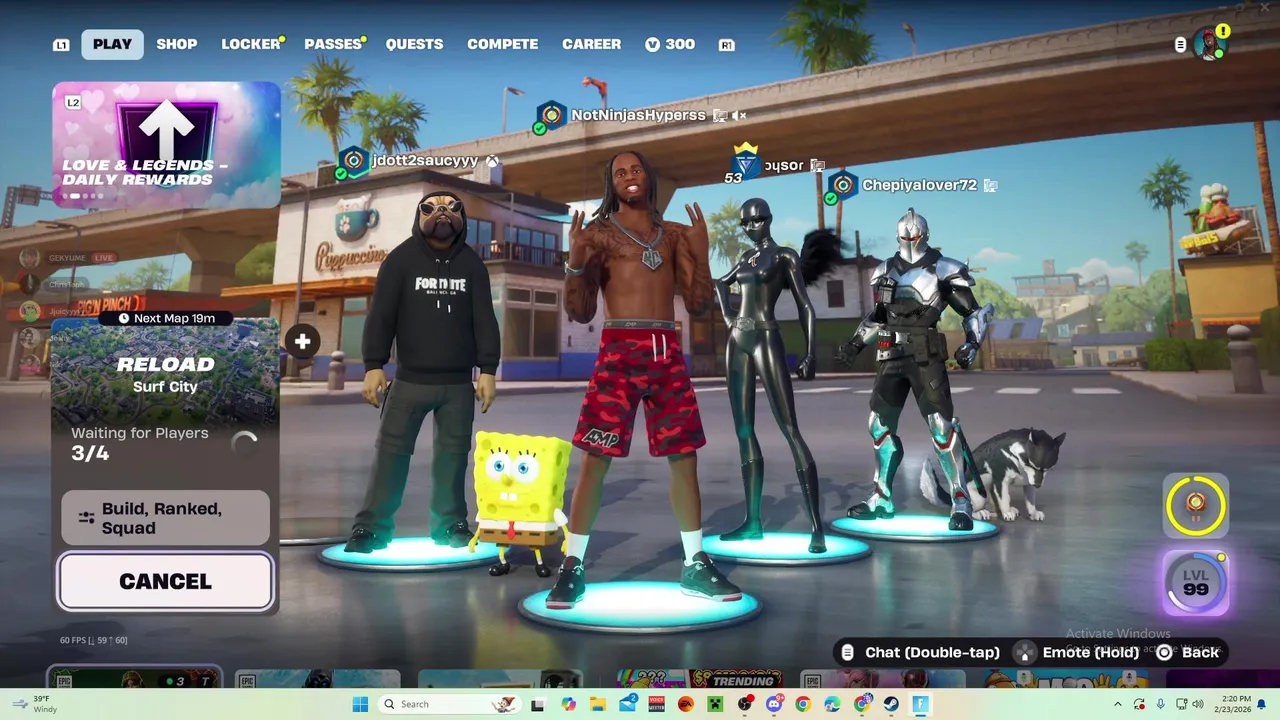Click Chepiyalover72's player nameplate
1280x720 pixels.
tap(919, 185)
